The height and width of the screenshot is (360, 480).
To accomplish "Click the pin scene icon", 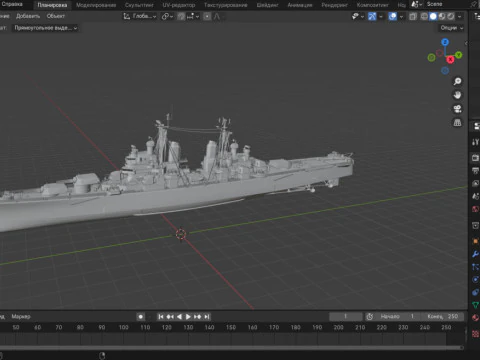I will pyautogui.click(x=474, y=4).
